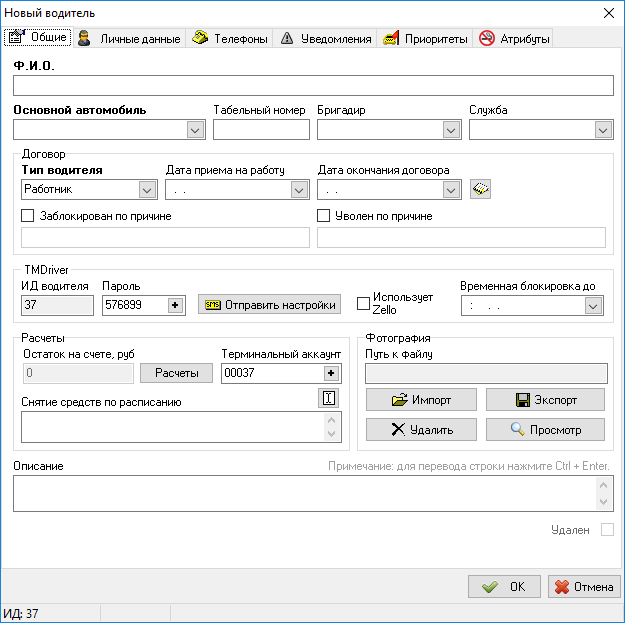Enable Заблокирован по причине checkbox
This screenshot has height=623, width=625.
[28, 216]
